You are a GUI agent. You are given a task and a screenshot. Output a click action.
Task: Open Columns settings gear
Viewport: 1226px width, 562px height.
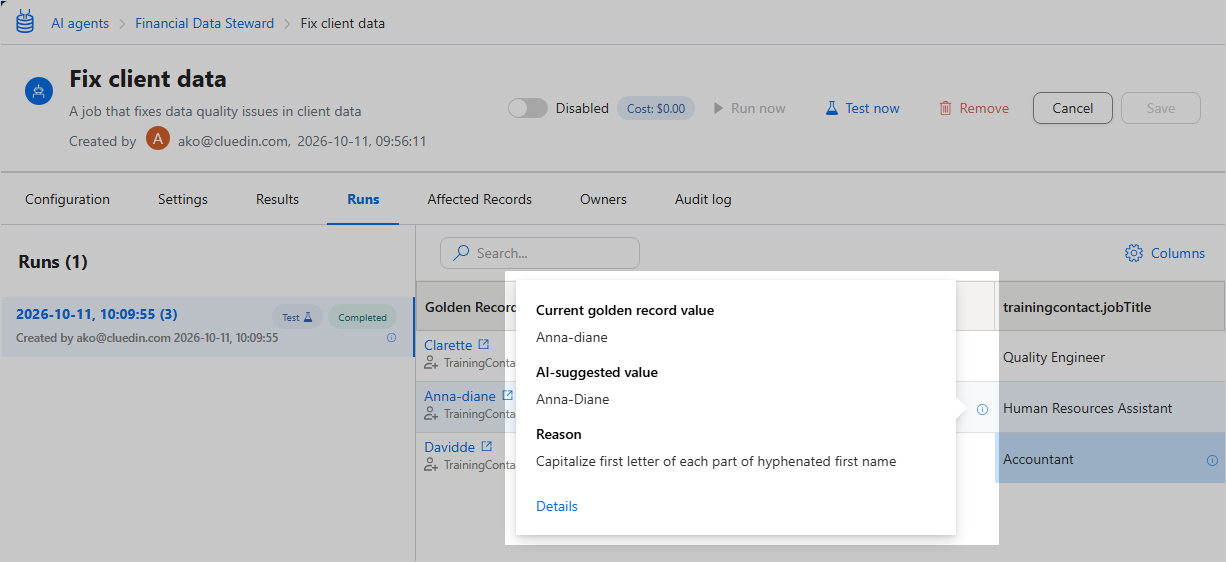pyautogui.click(x=1134, y=253)
